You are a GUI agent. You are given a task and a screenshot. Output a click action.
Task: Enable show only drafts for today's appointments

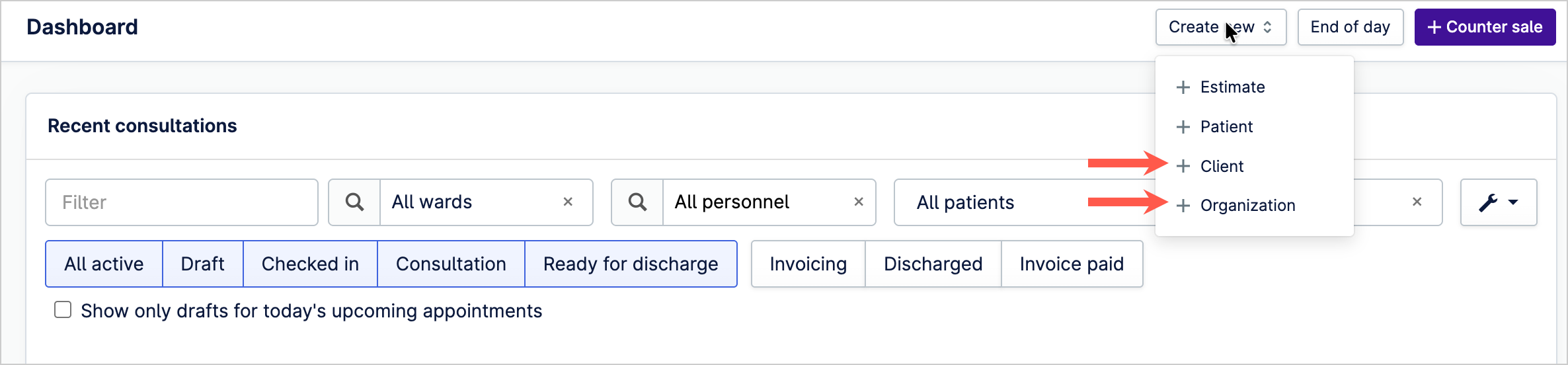pos(63,309)
